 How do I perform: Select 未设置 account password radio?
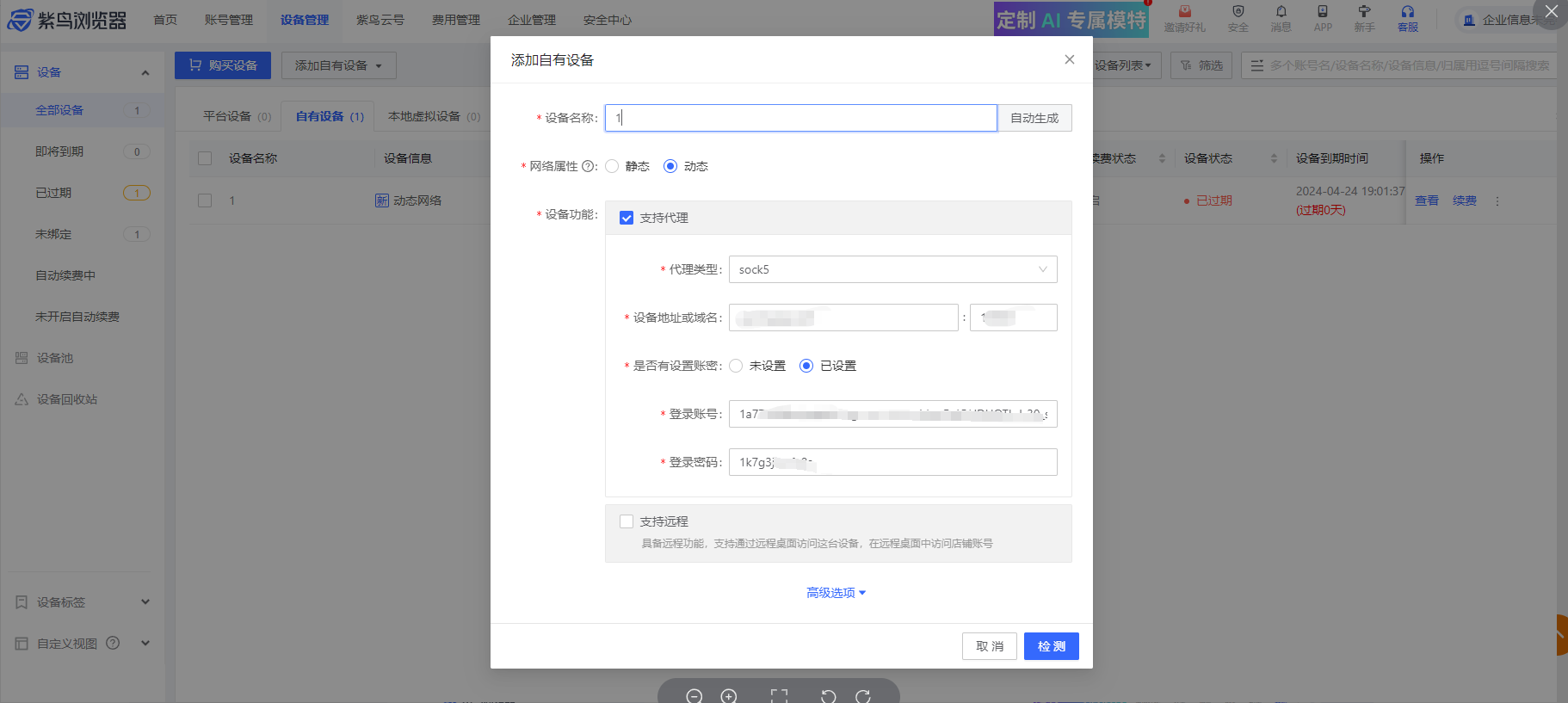coord(736,366)
